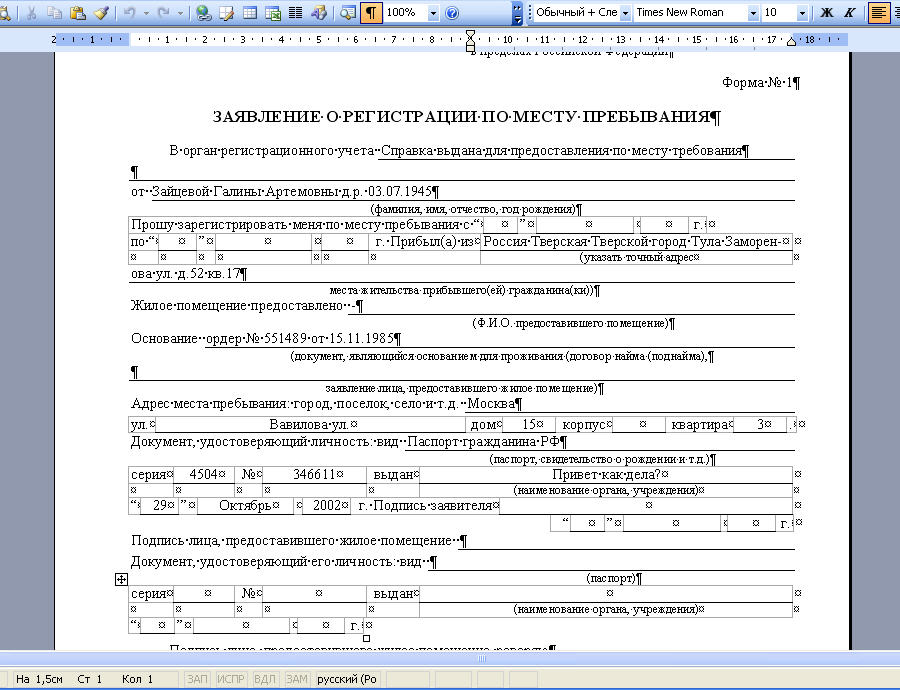The width and height of the screenshot is (900, 690).
Task: Click the Print Preview magnifier icon
Action: pos(6,13)
